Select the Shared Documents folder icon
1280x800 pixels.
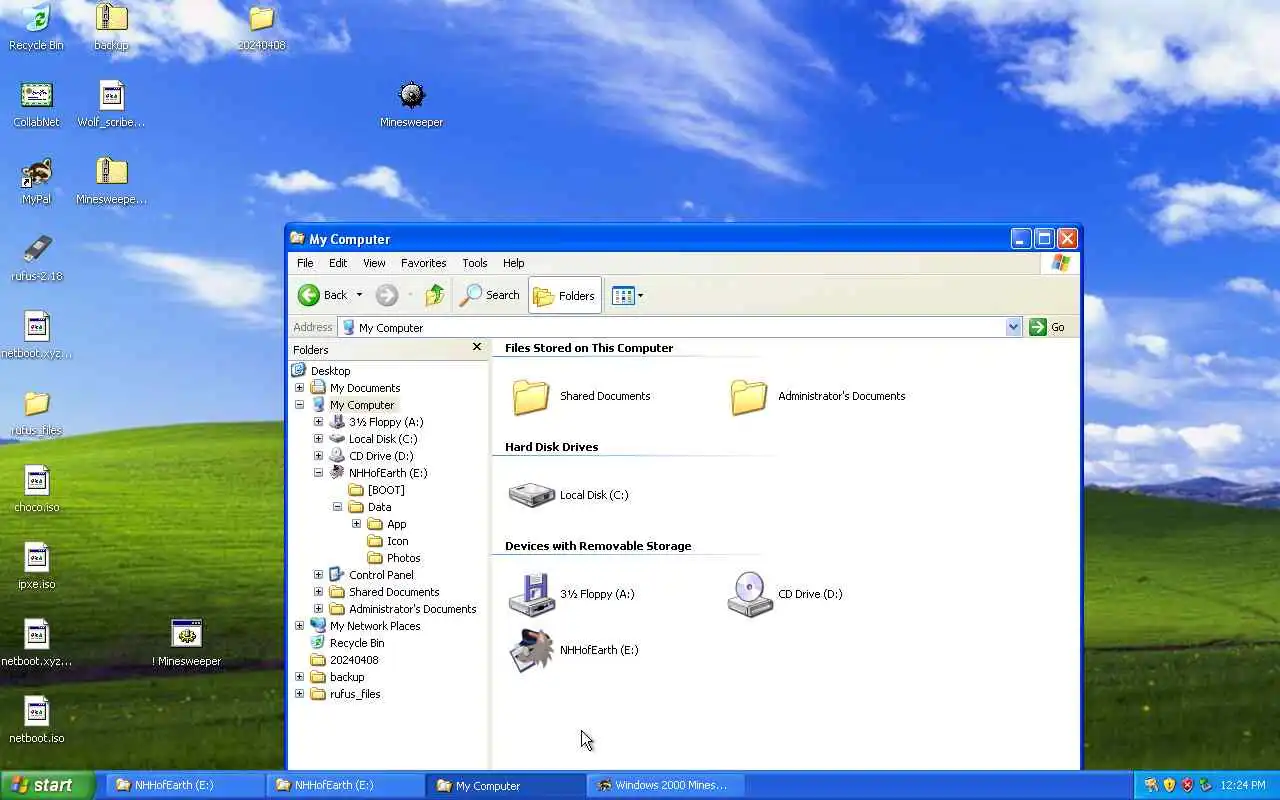click(x=530, y=396)
